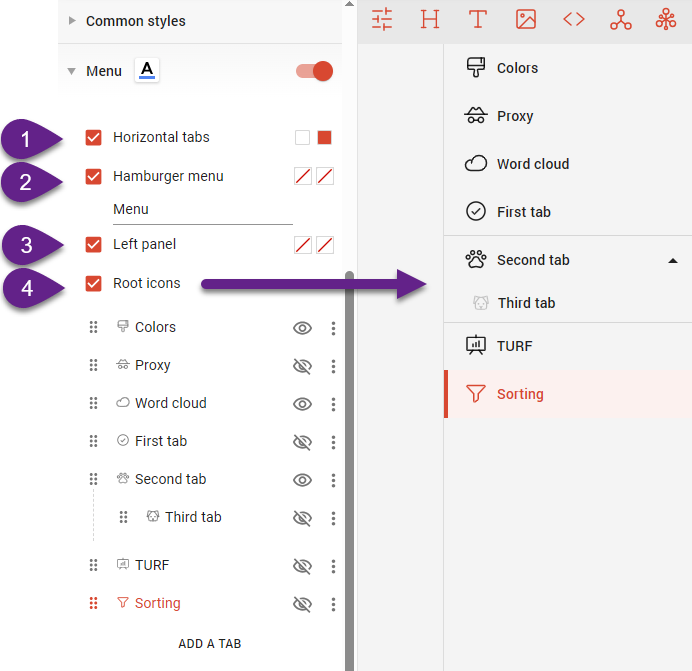Click the Hamburger menu label text field

coord(201,210)
